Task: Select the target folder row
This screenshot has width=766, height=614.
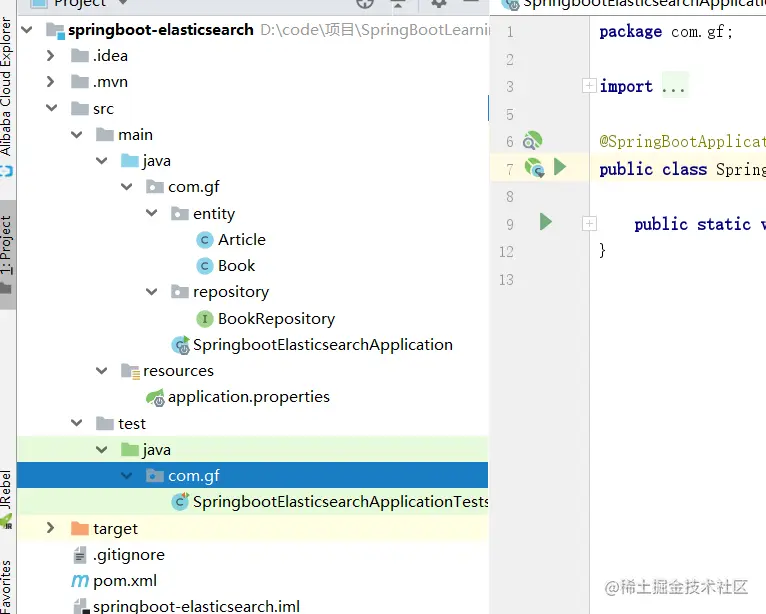Action: pos(253,529)
